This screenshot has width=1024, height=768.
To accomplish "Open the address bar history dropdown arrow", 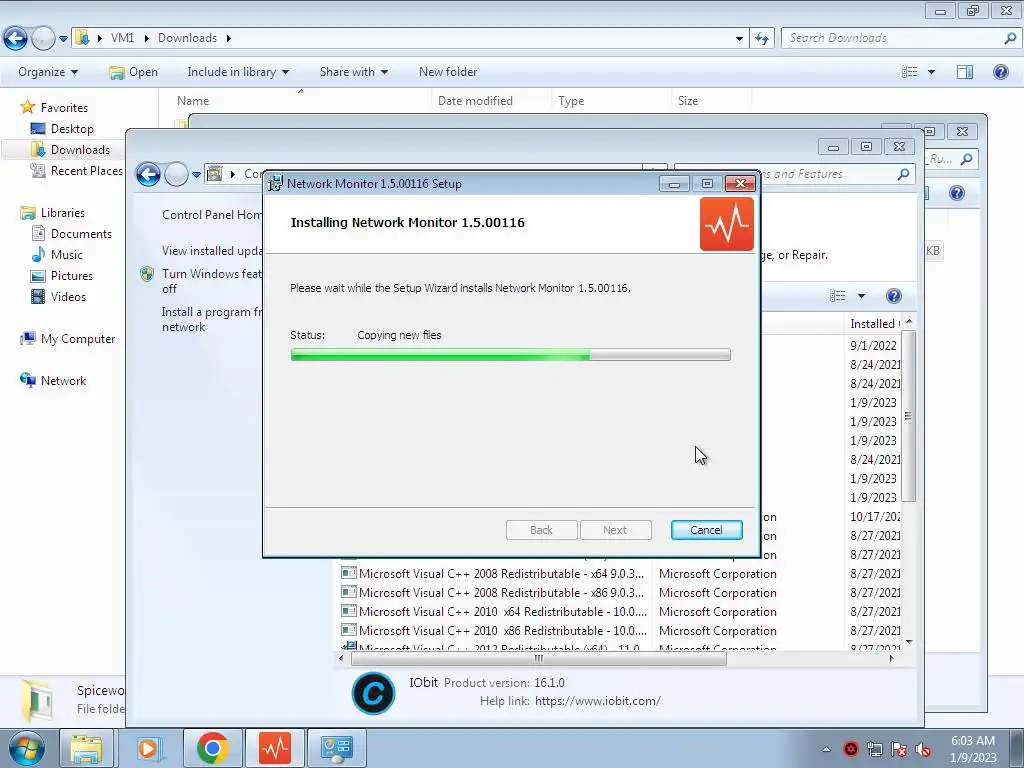I will click(x=739, y=39).
